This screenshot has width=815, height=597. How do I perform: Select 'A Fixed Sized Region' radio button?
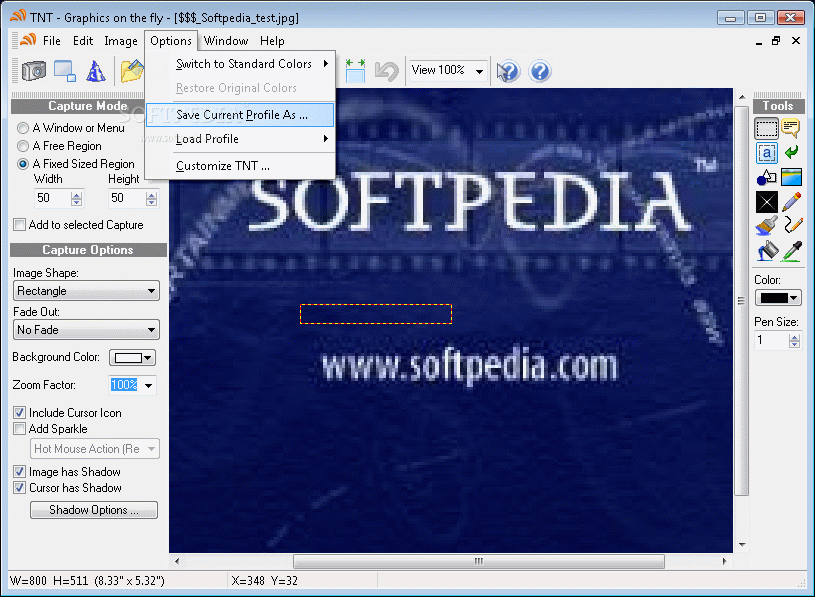point(22,164)
